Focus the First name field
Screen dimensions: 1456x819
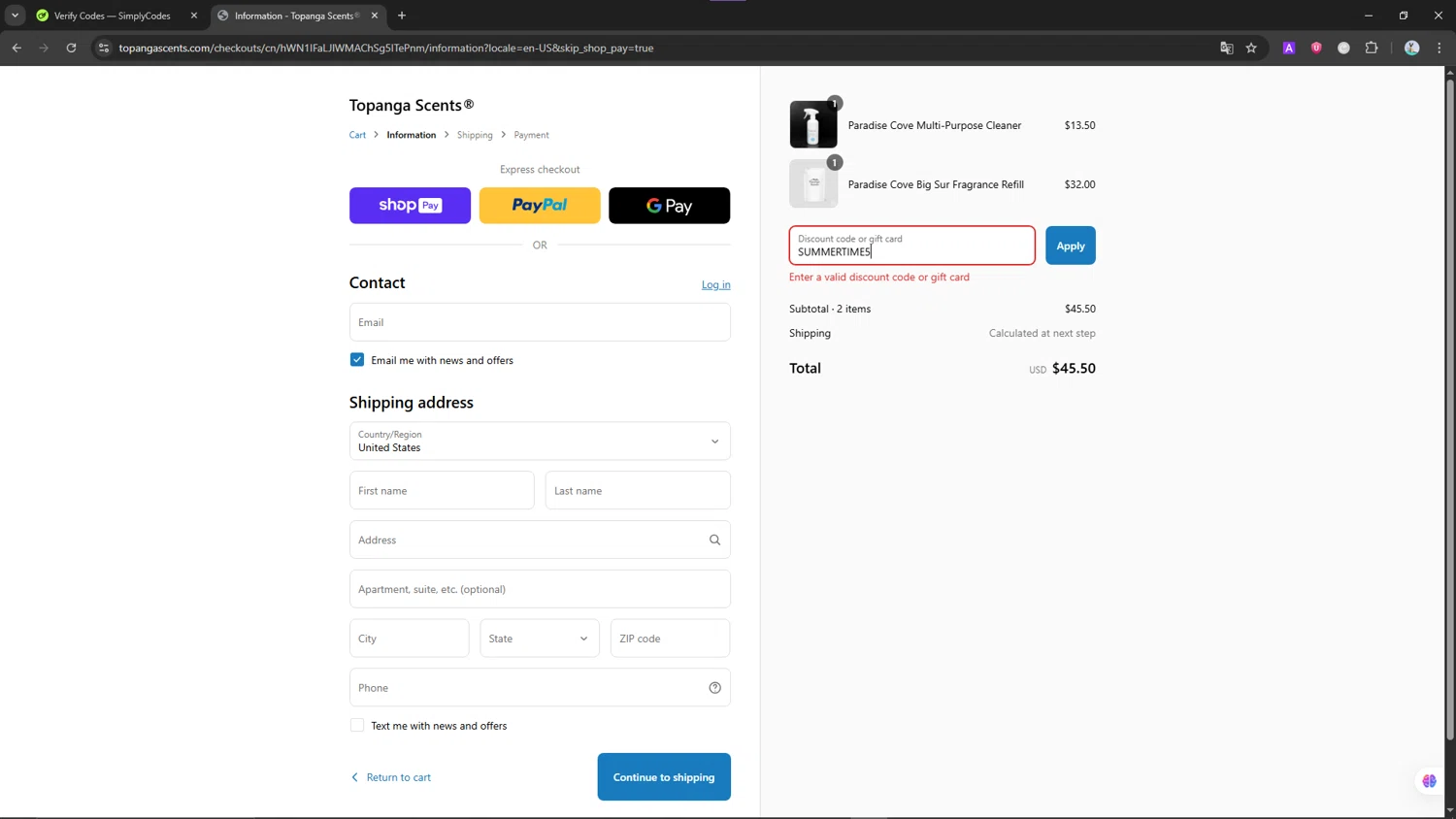442,490
